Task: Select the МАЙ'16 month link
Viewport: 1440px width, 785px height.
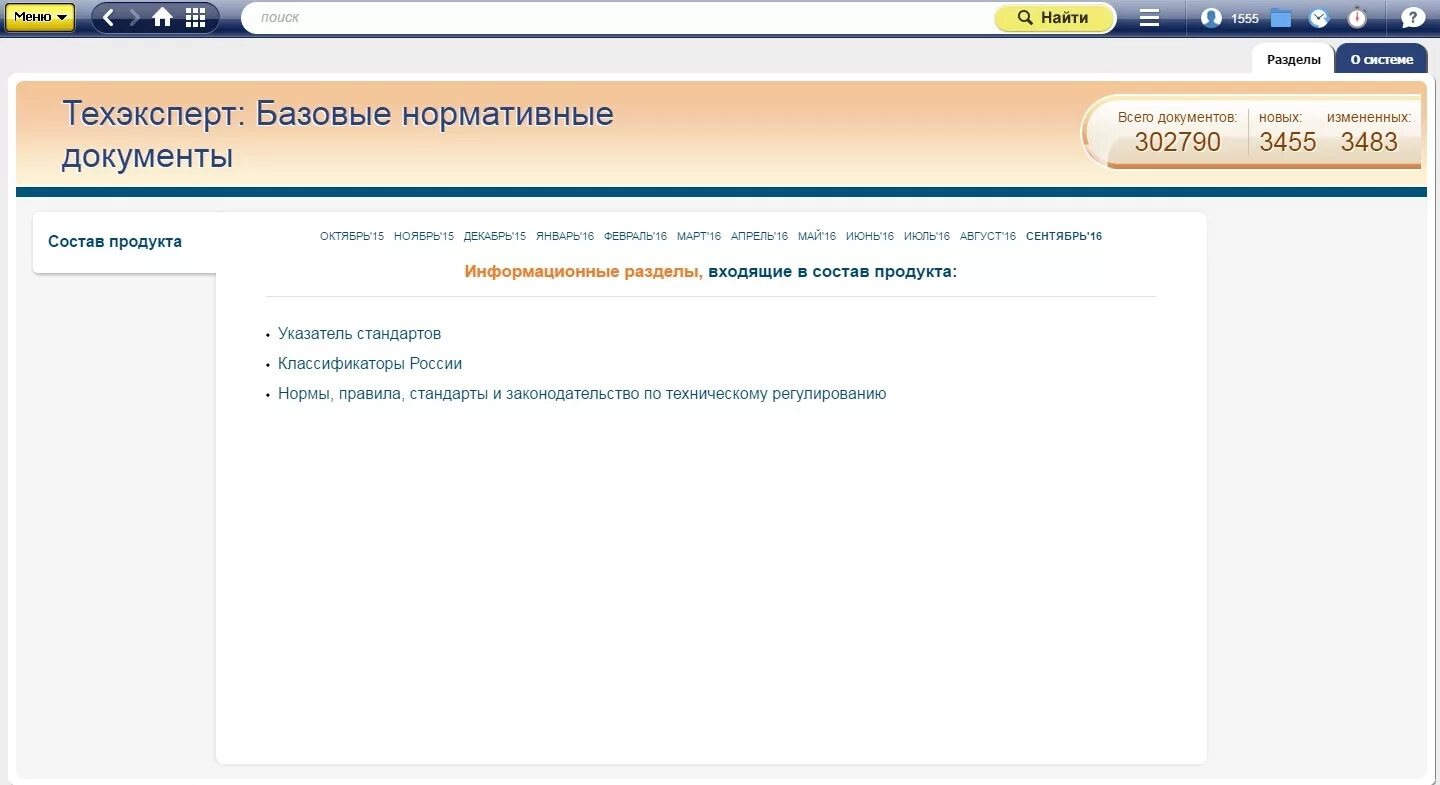Action: point(817,236)
